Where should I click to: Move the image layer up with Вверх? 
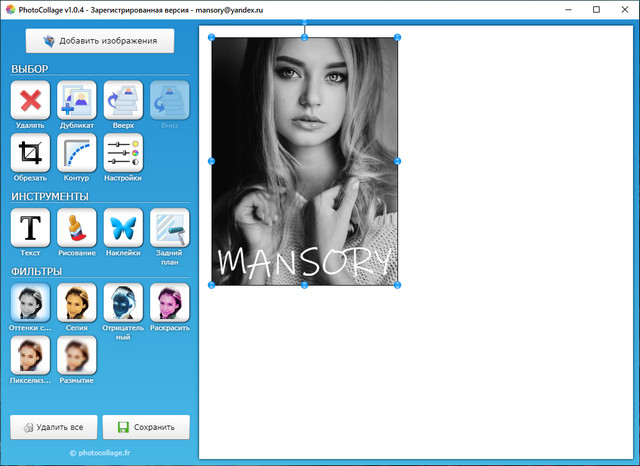point(123,100)
